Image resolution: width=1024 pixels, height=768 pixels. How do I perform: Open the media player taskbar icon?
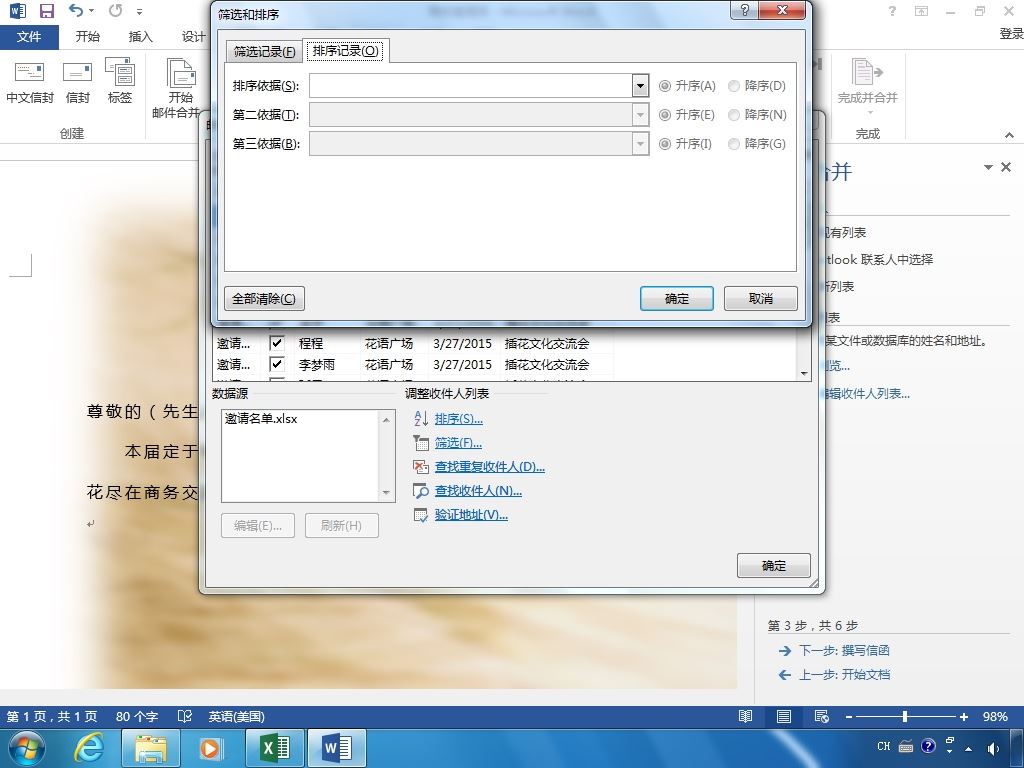(211, 748)
